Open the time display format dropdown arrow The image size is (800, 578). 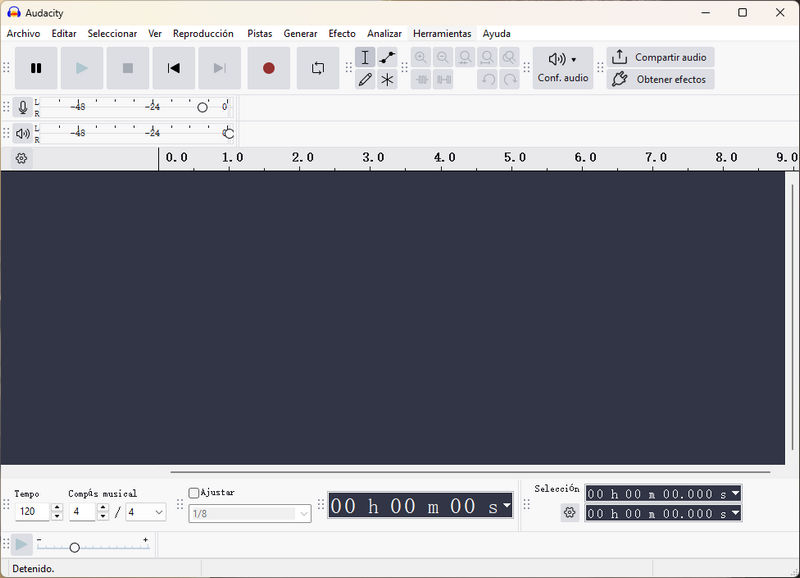pos(507,505)
